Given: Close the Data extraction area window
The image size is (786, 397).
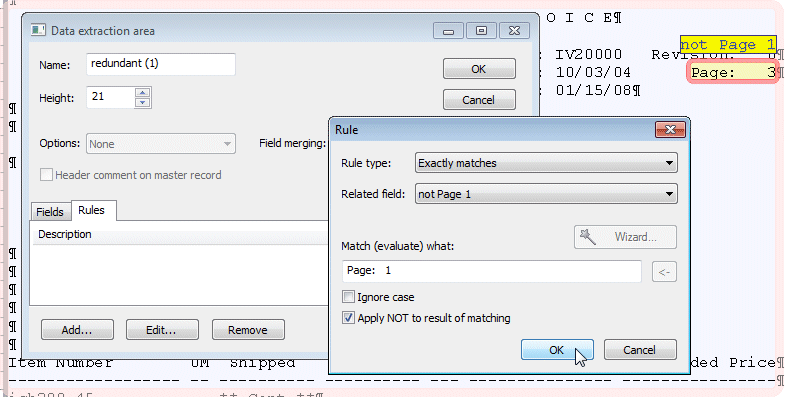Looking at the screenshot, I should 514,31.
